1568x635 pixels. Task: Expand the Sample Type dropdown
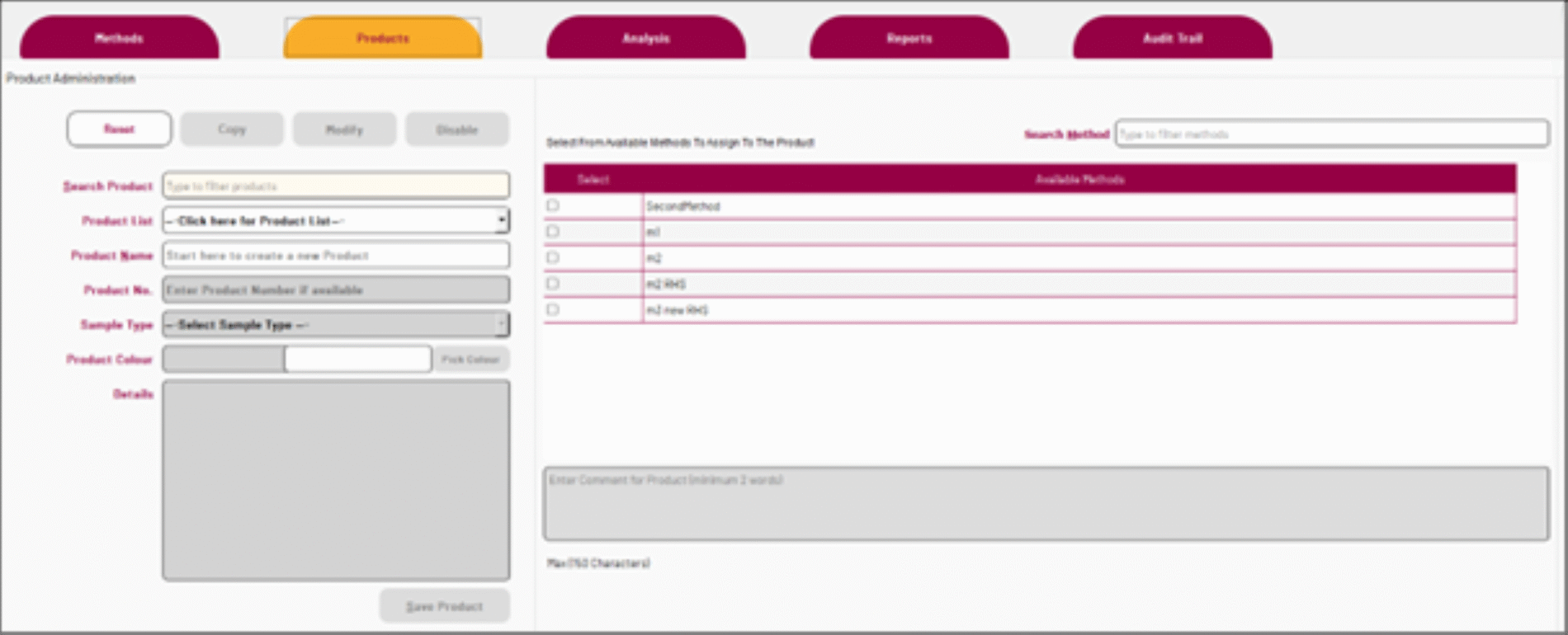point(335,325)
